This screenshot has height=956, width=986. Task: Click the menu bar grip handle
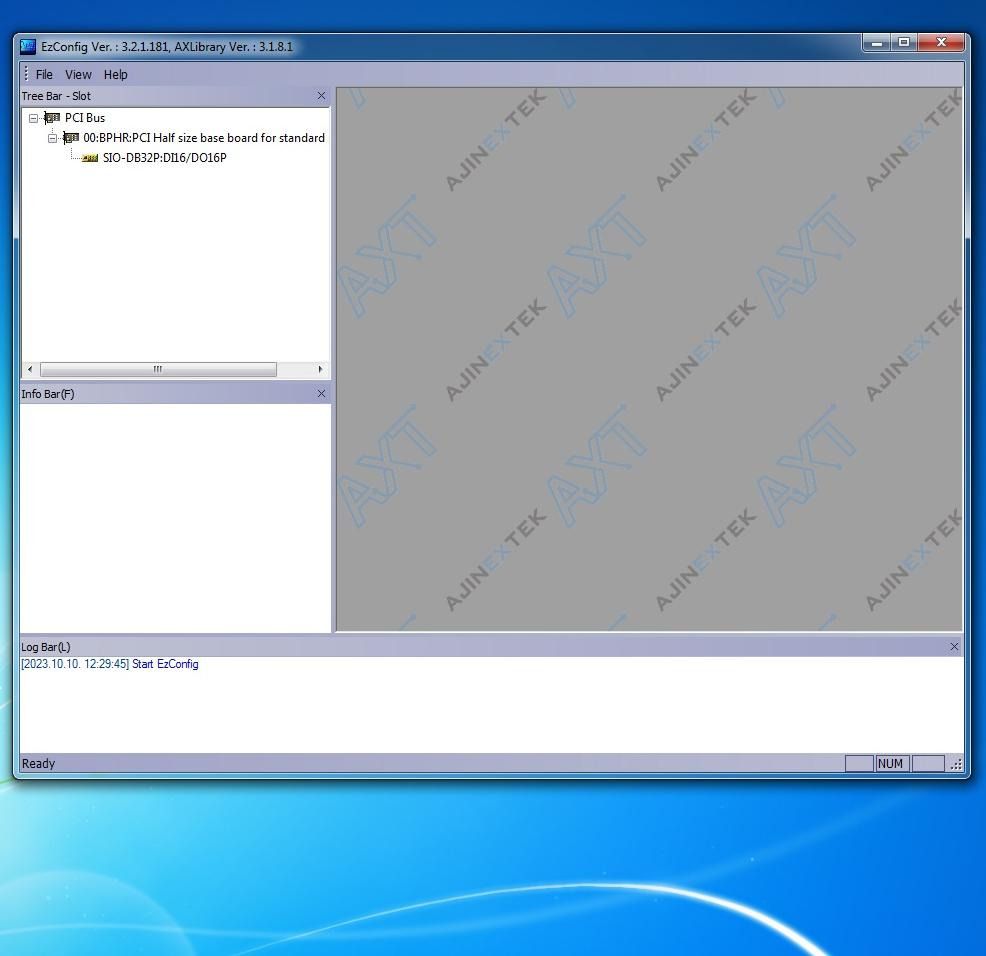(x=26, y=74)
